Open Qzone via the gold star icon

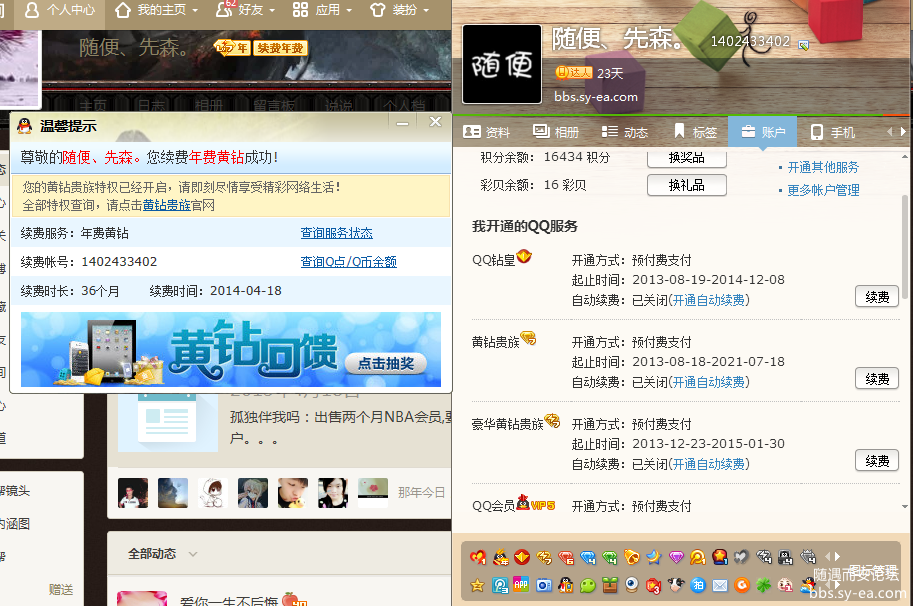[x=477, y=585]
